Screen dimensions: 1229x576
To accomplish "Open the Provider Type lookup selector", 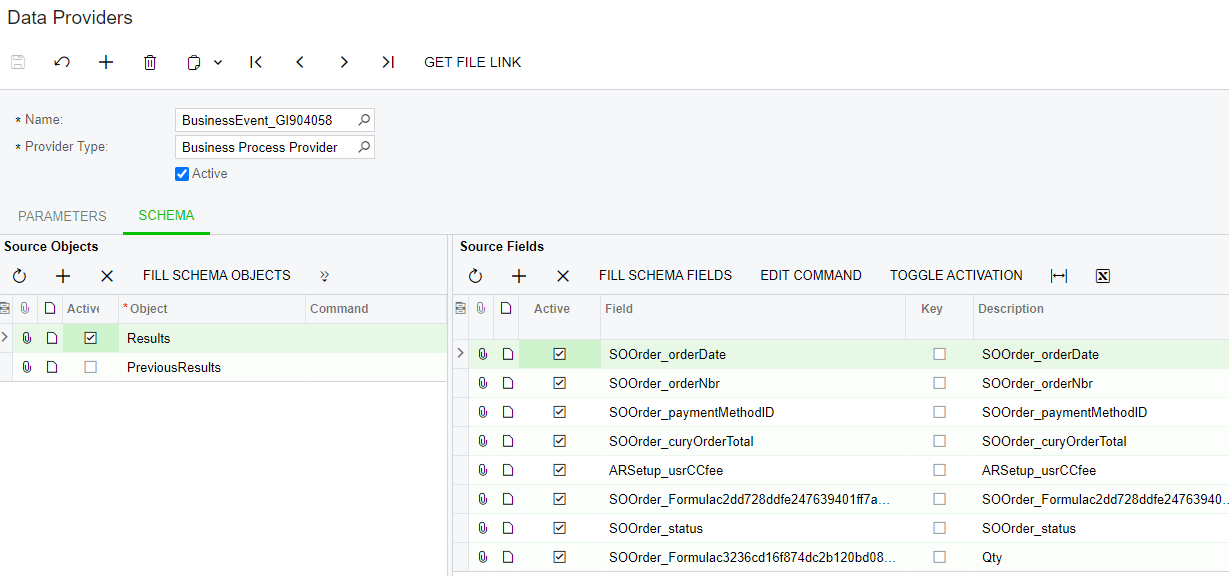I will pos(364,147).
